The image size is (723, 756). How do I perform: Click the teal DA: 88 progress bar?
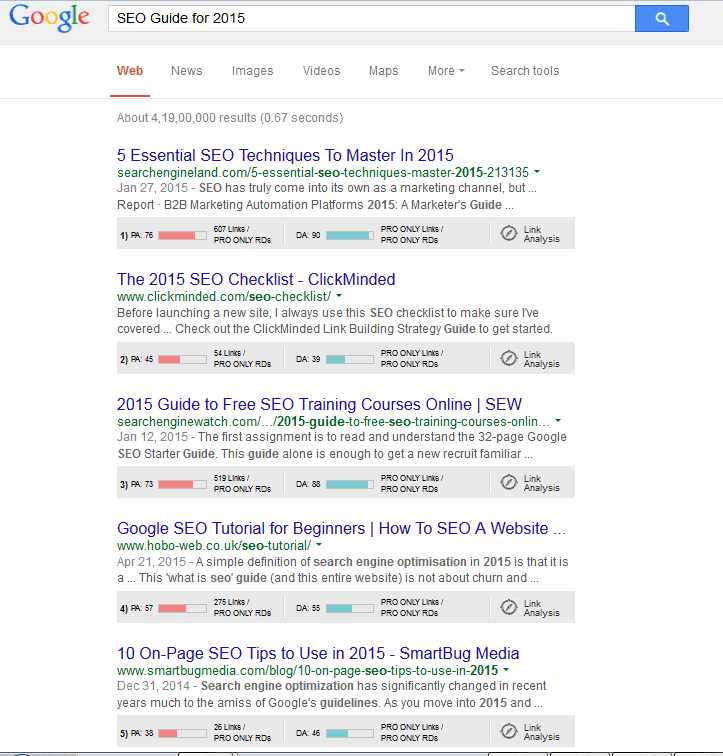click(349, 484)
